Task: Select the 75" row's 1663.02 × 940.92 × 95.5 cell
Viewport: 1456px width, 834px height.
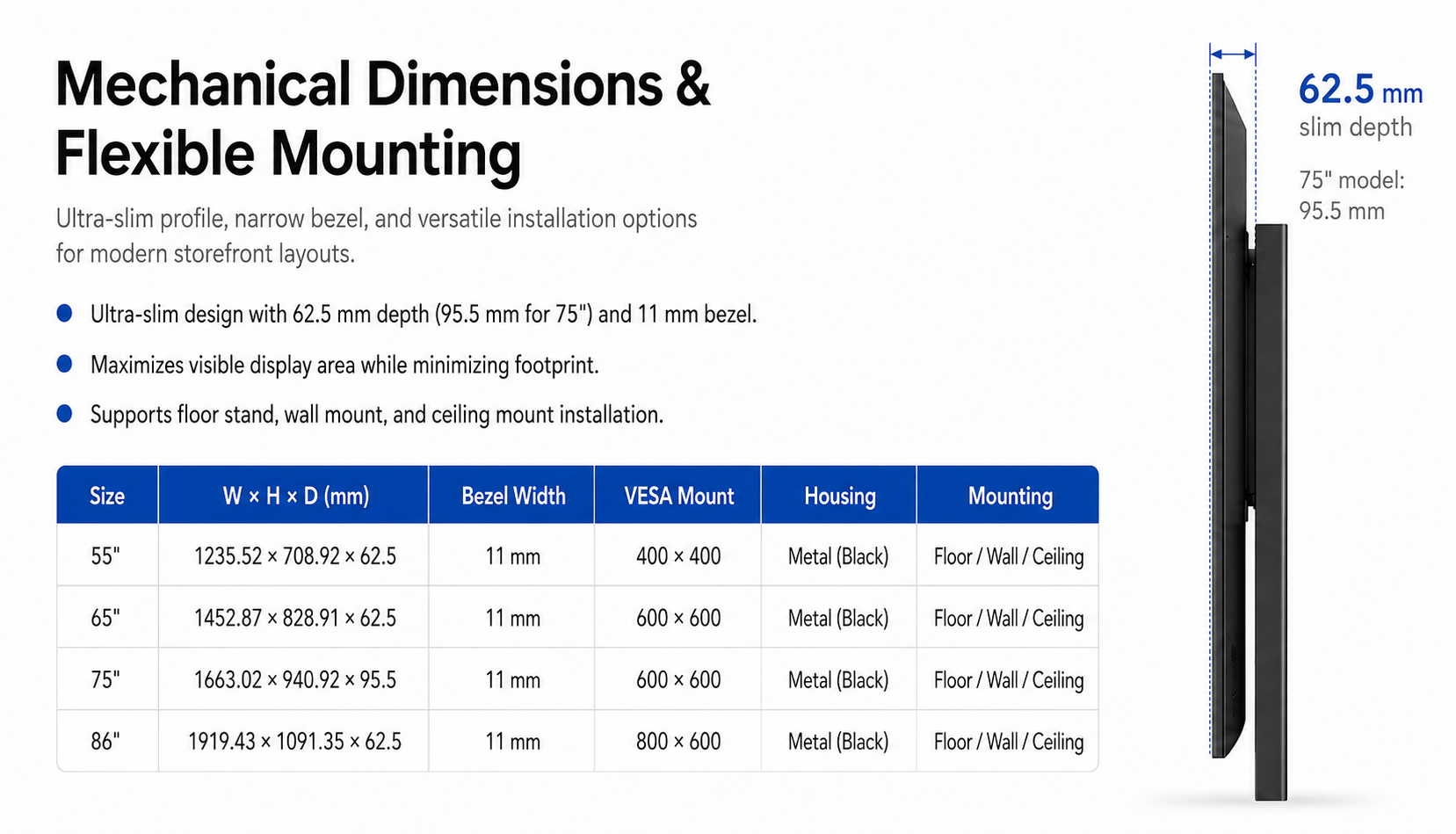Action: 294,679
